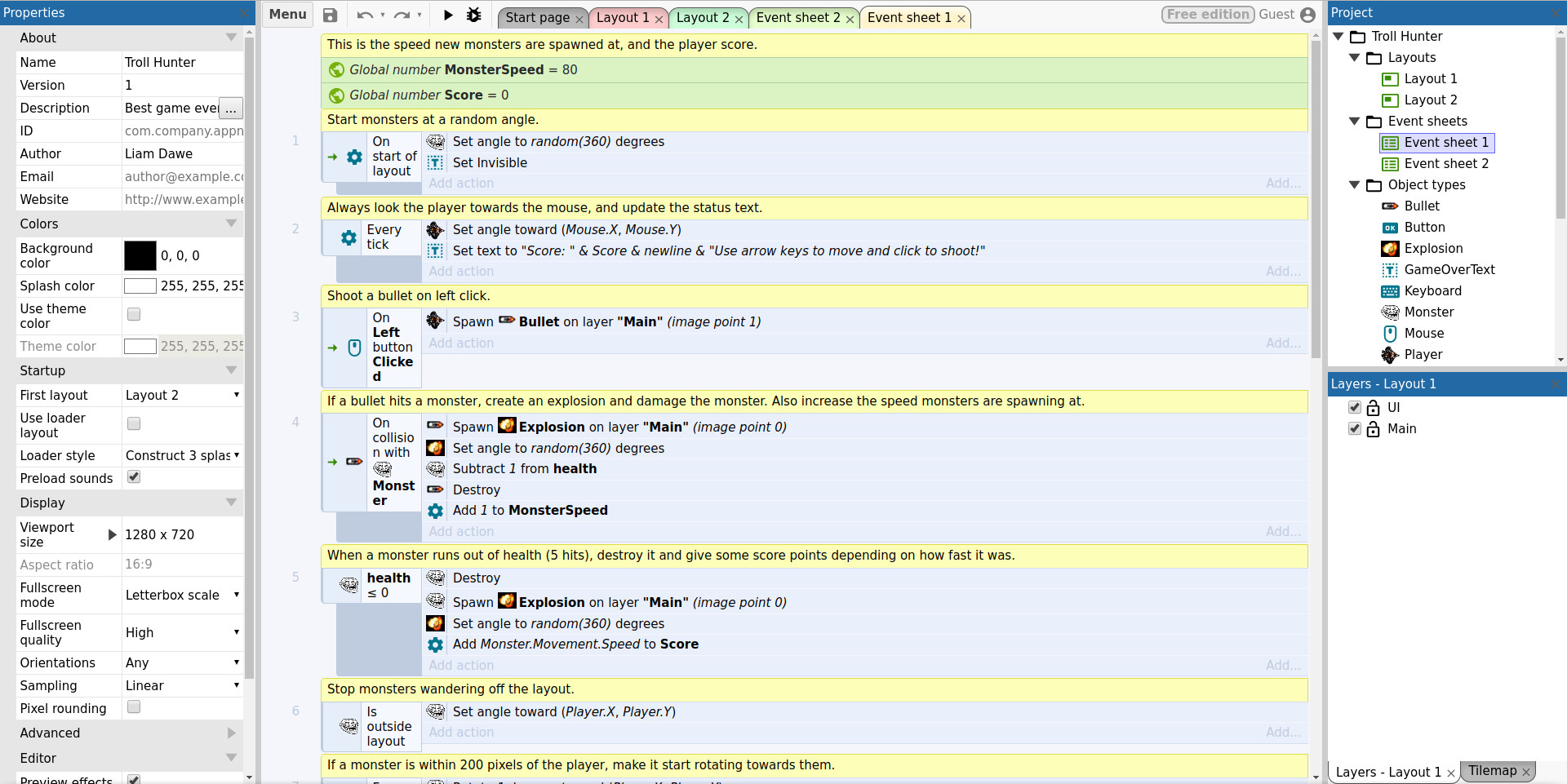The width and height of the screenshot is (1567, 784).
Task: Open the Guest account icon
Action: (x=1307, y=15)
